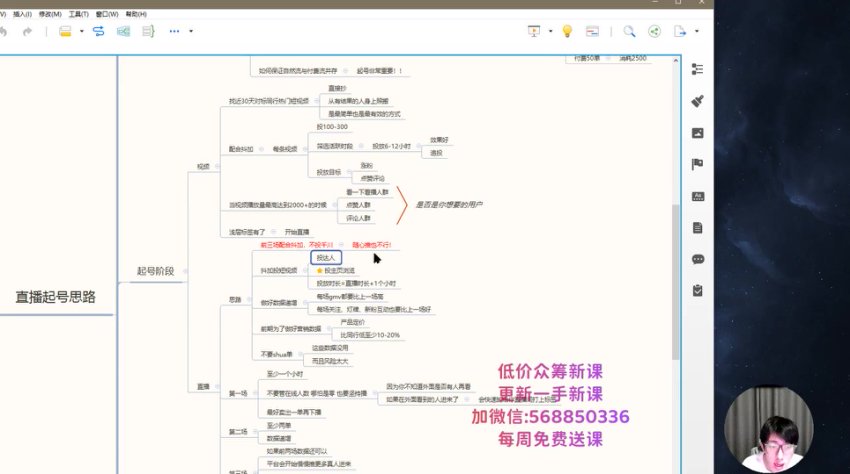
Task: Click the Share icon in toolbar
Action: point(655,31)
